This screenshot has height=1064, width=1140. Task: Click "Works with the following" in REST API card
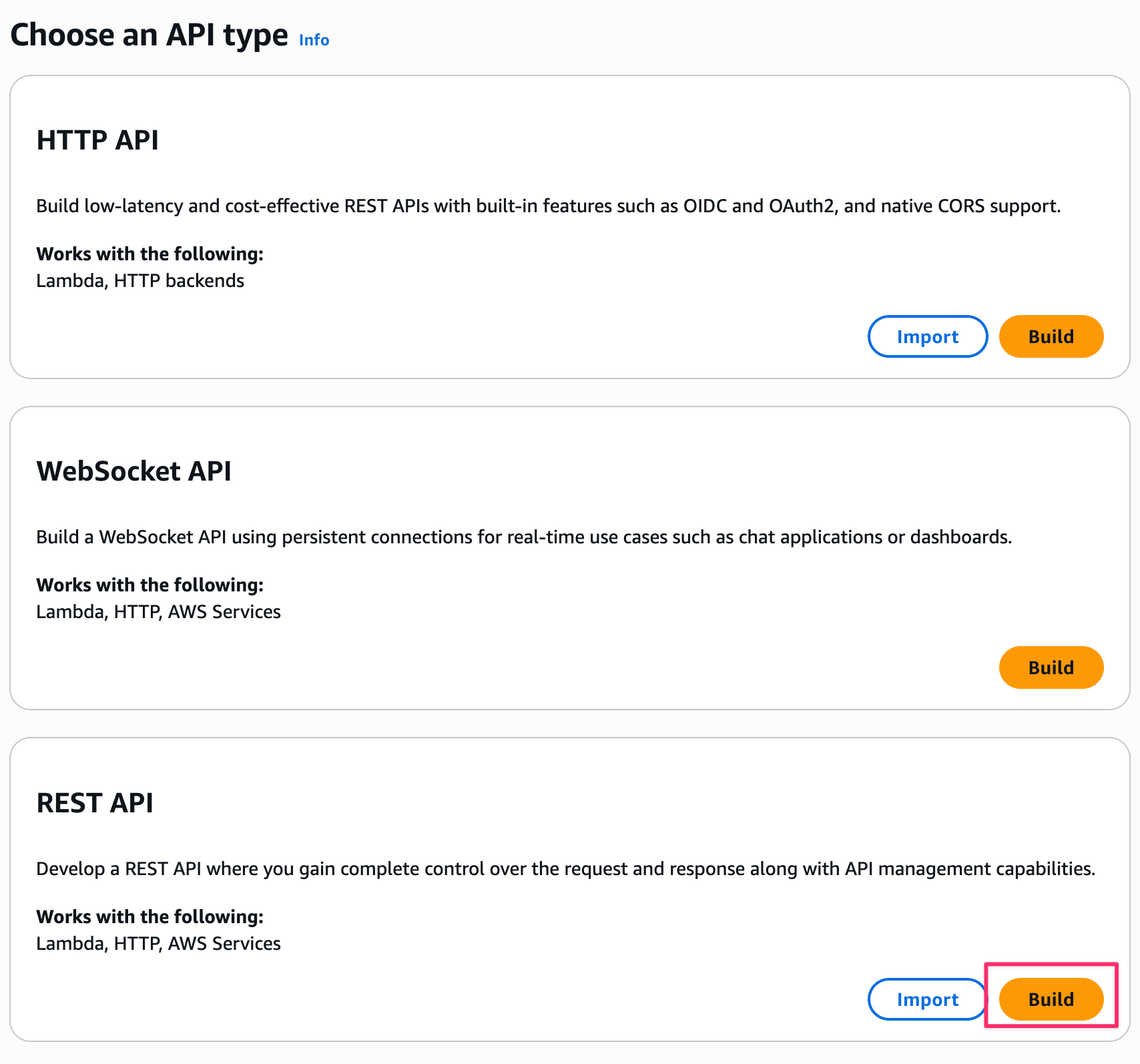[x=150, y=916]
